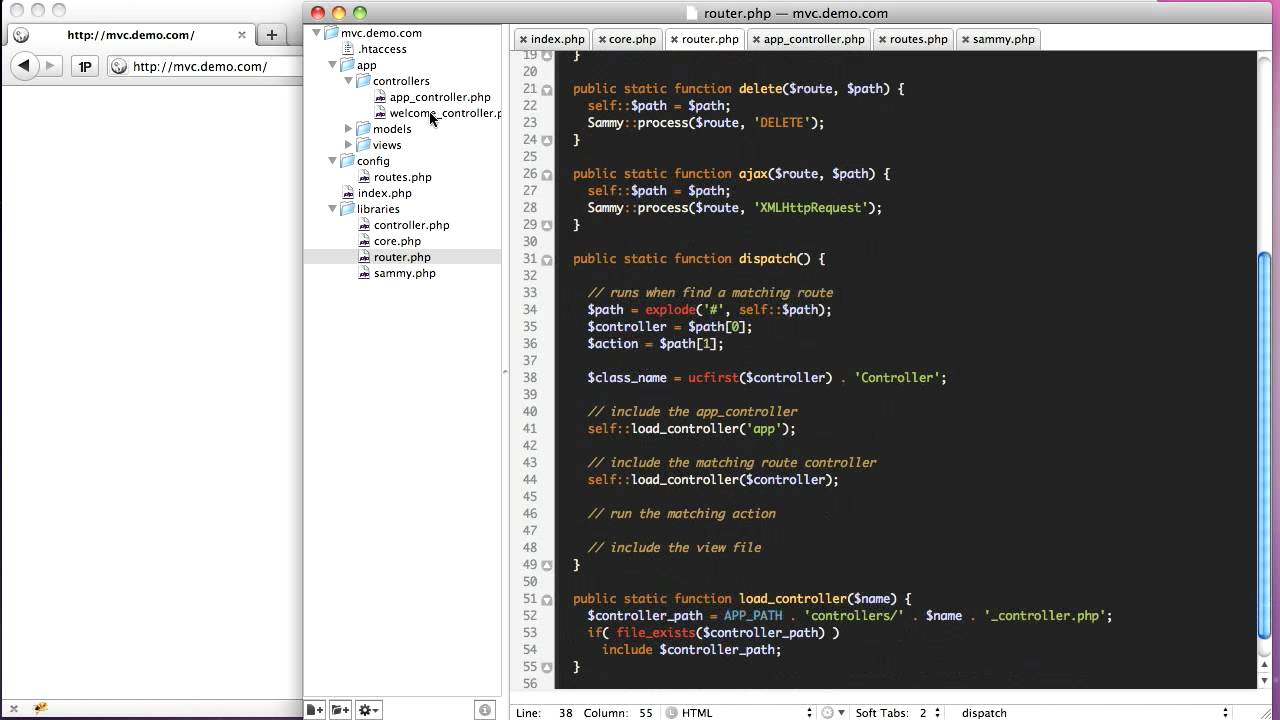
Task: Click the file icon of .htaccess
Action: (348, 49)
